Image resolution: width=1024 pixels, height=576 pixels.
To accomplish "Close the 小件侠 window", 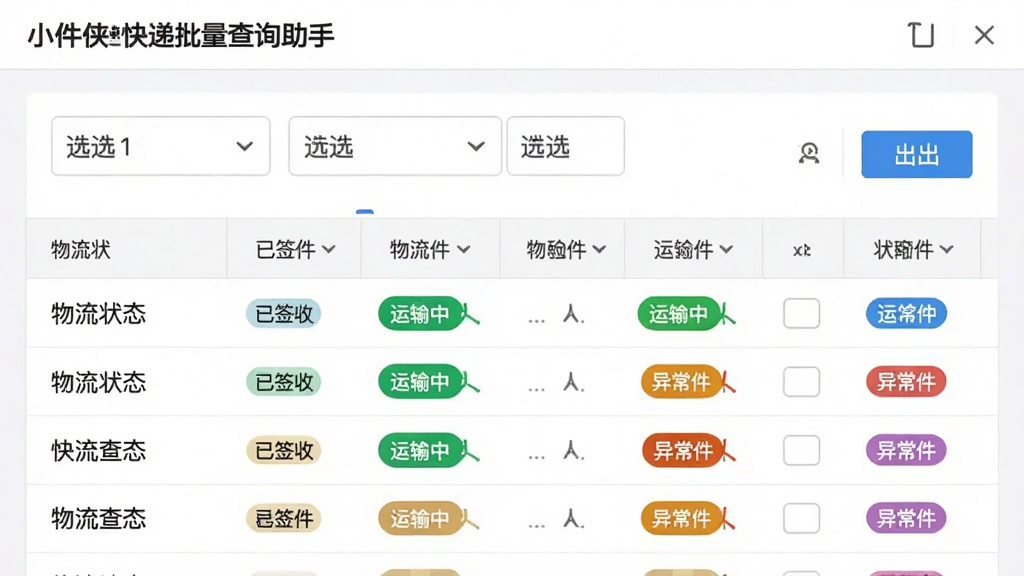I will click(x=984, y=35).
